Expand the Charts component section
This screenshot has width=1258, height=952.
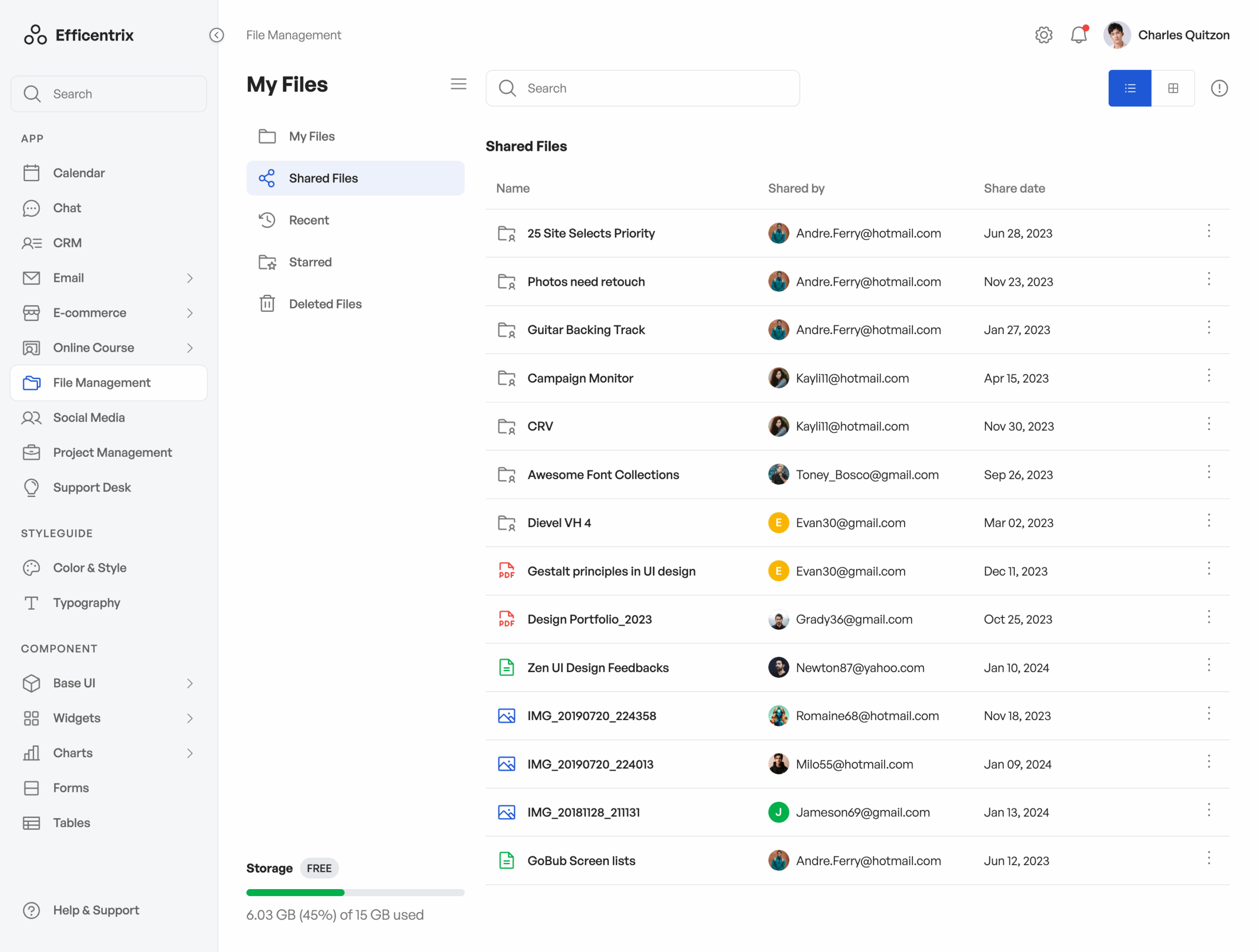[x=190, y=753]
